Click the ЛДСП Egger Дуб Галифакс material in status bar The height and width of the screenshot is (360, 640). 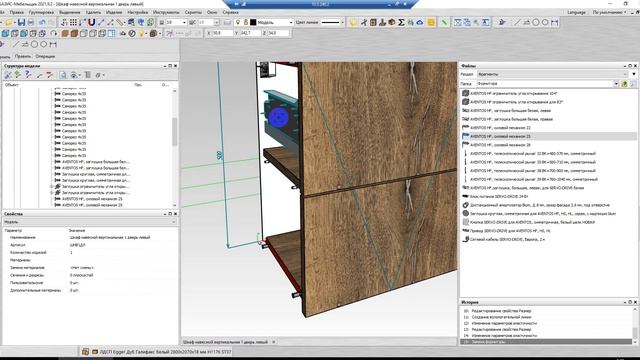(x=165, y=351)
